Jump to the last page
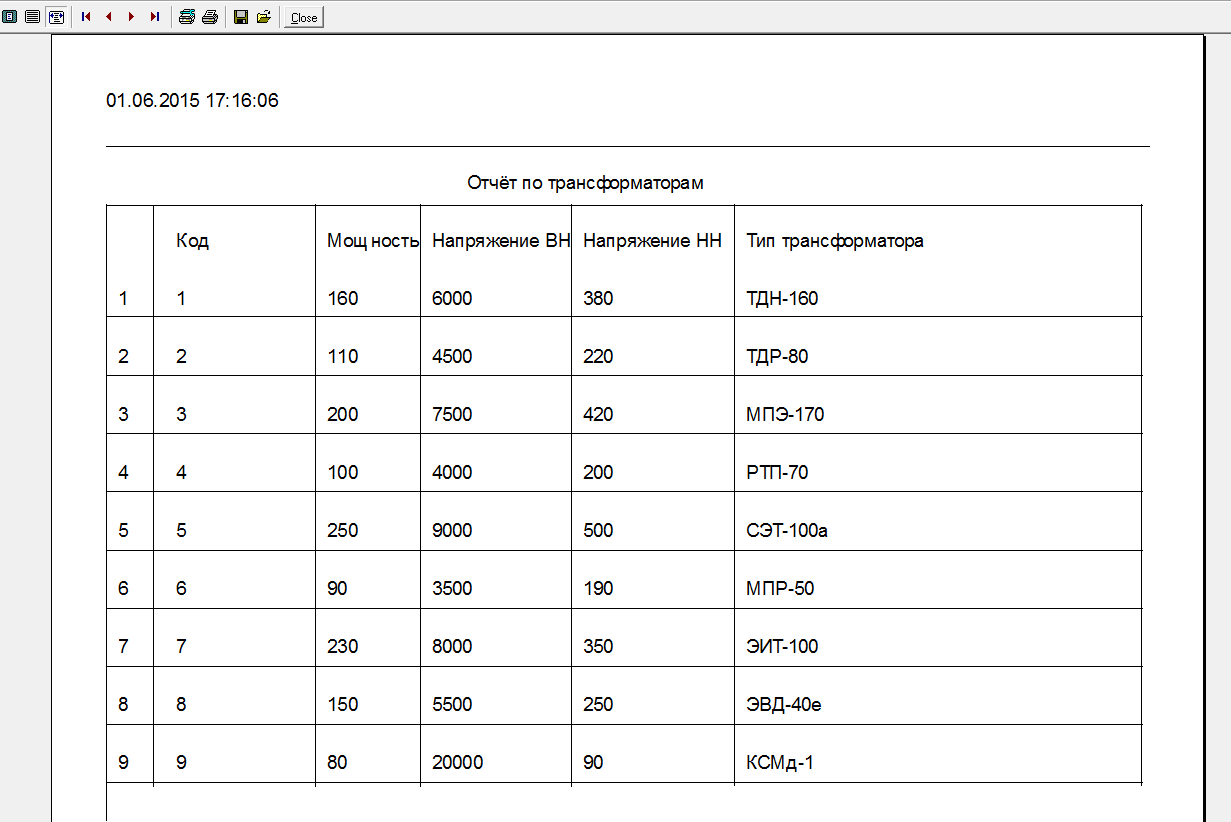 (154, 17)
